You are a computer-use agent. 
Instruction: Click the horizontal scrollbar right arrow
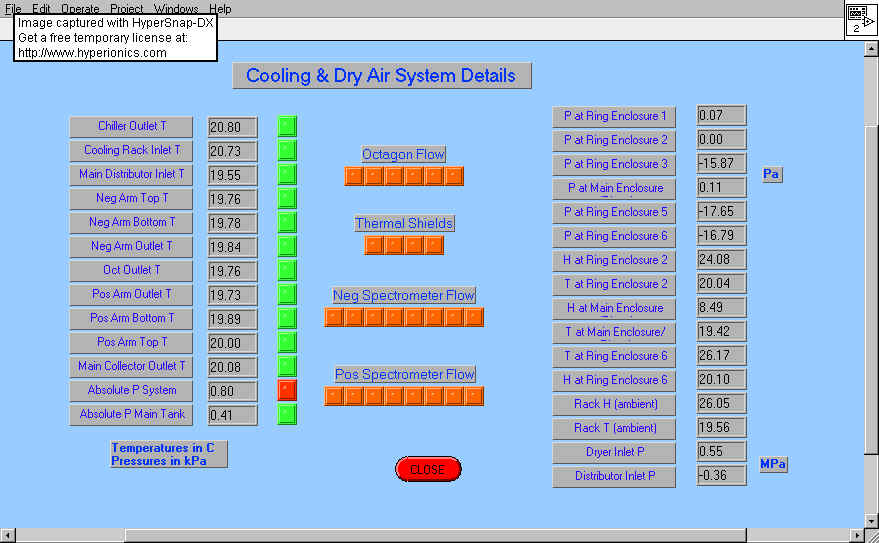click(857, 535)
